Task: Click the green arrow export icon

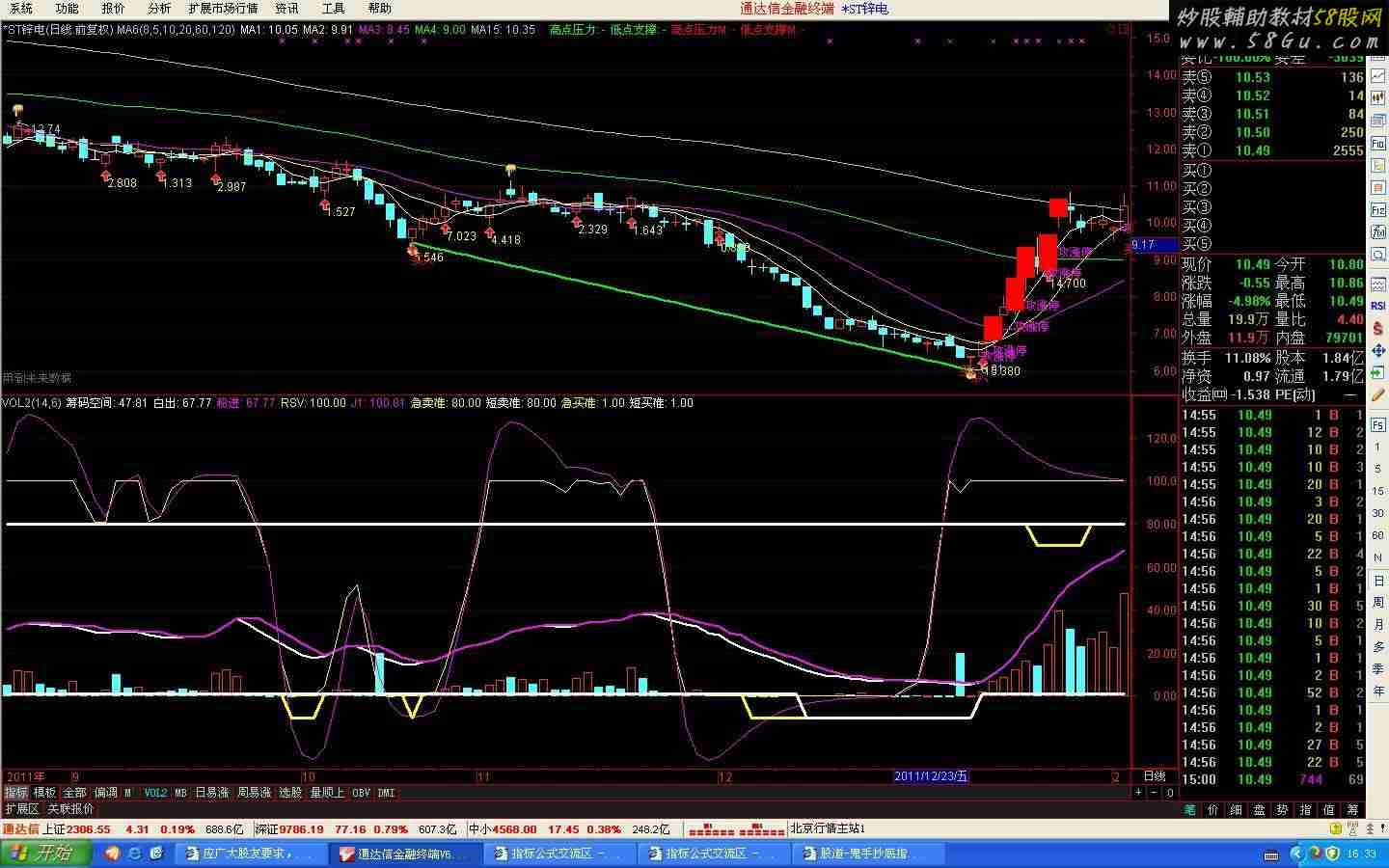Action: [x=1378, y=373]
